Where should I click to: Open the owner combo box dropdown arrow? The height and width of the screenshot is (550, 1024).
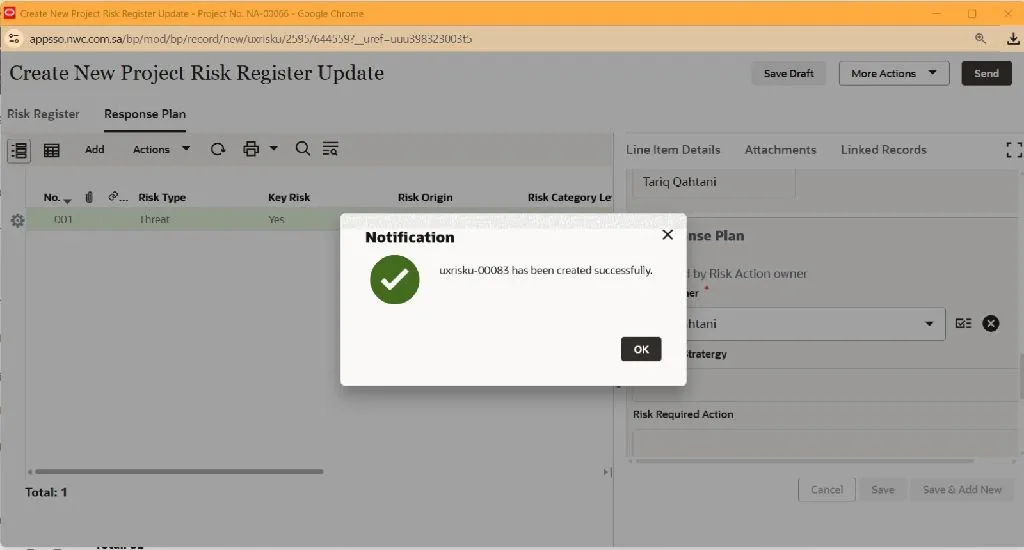click(x=929, y=324)
